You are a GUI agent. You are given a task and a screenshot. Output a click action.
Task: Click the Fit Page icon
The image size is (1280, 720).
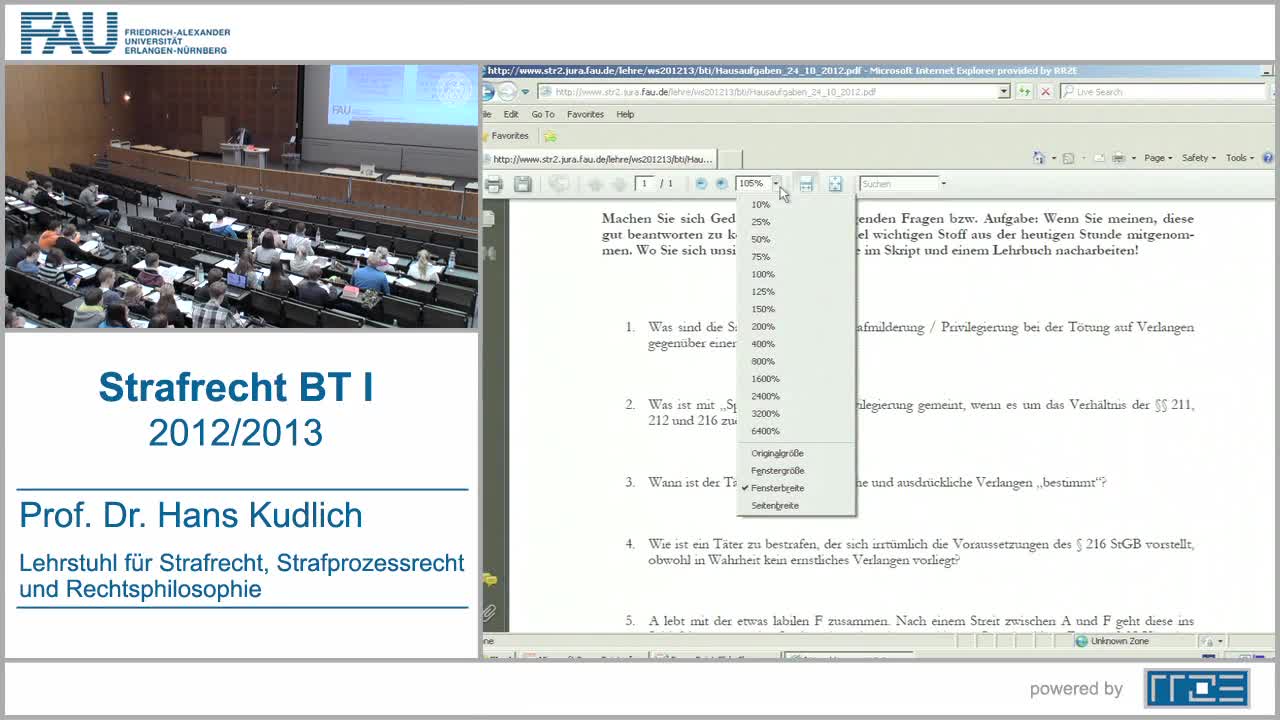[835, 183]
